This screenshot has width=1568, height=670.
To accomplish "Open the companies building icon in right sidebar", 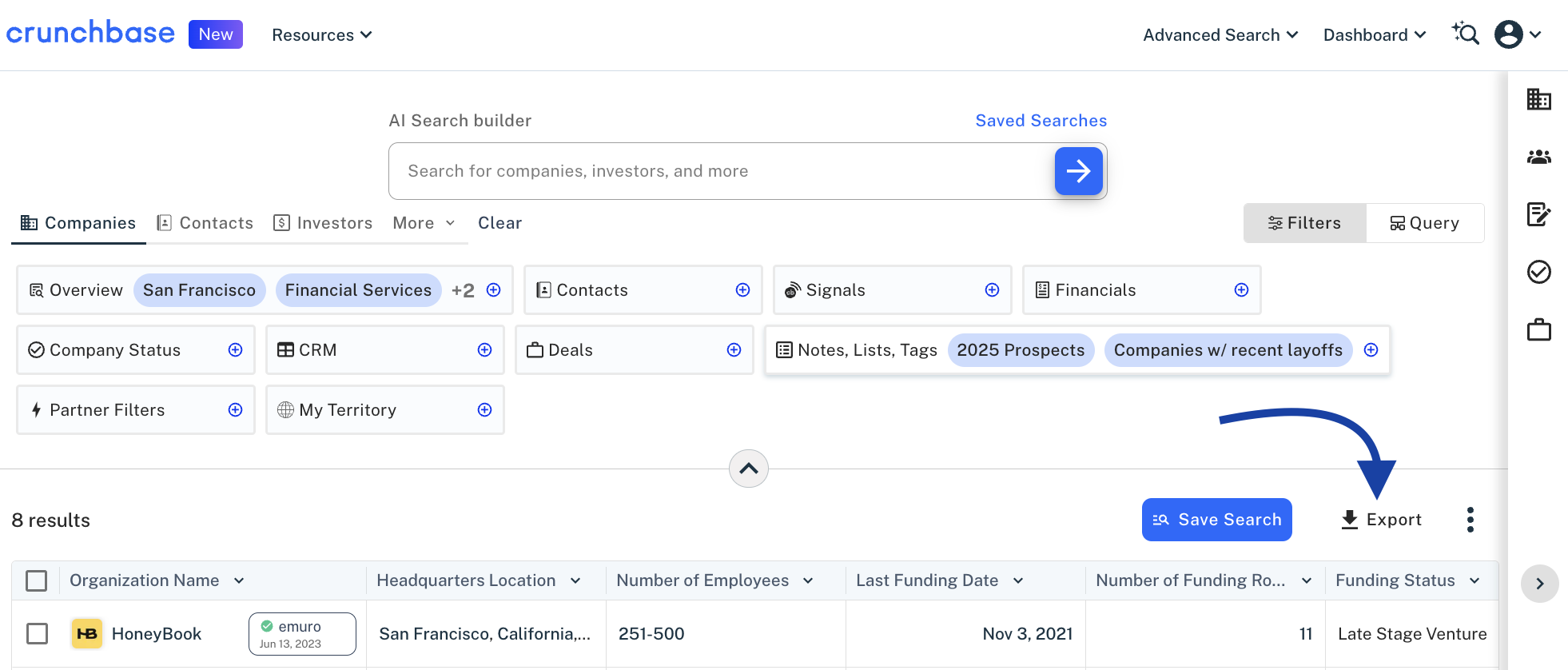I will click(x=1538, y=99).
